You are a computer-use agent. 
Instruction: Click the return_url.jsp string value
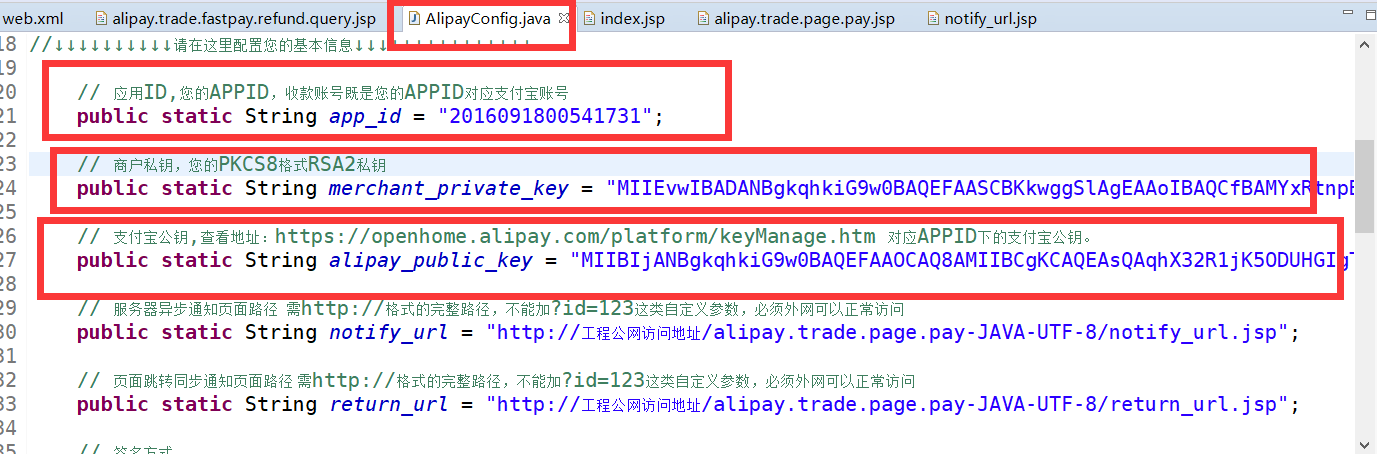tap(887, 404)
